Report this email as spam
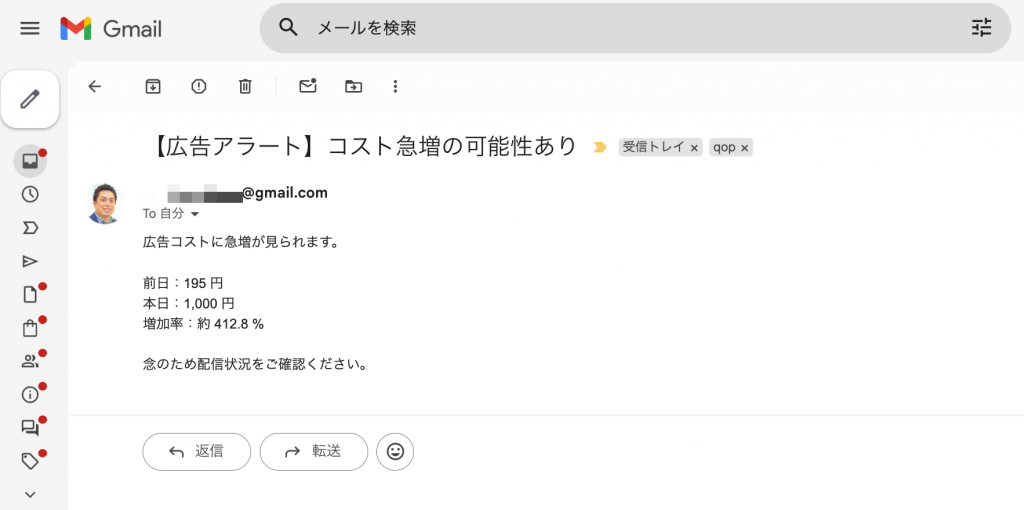The width and height of the screenshot is (1024, 510). tap(199, 87)
